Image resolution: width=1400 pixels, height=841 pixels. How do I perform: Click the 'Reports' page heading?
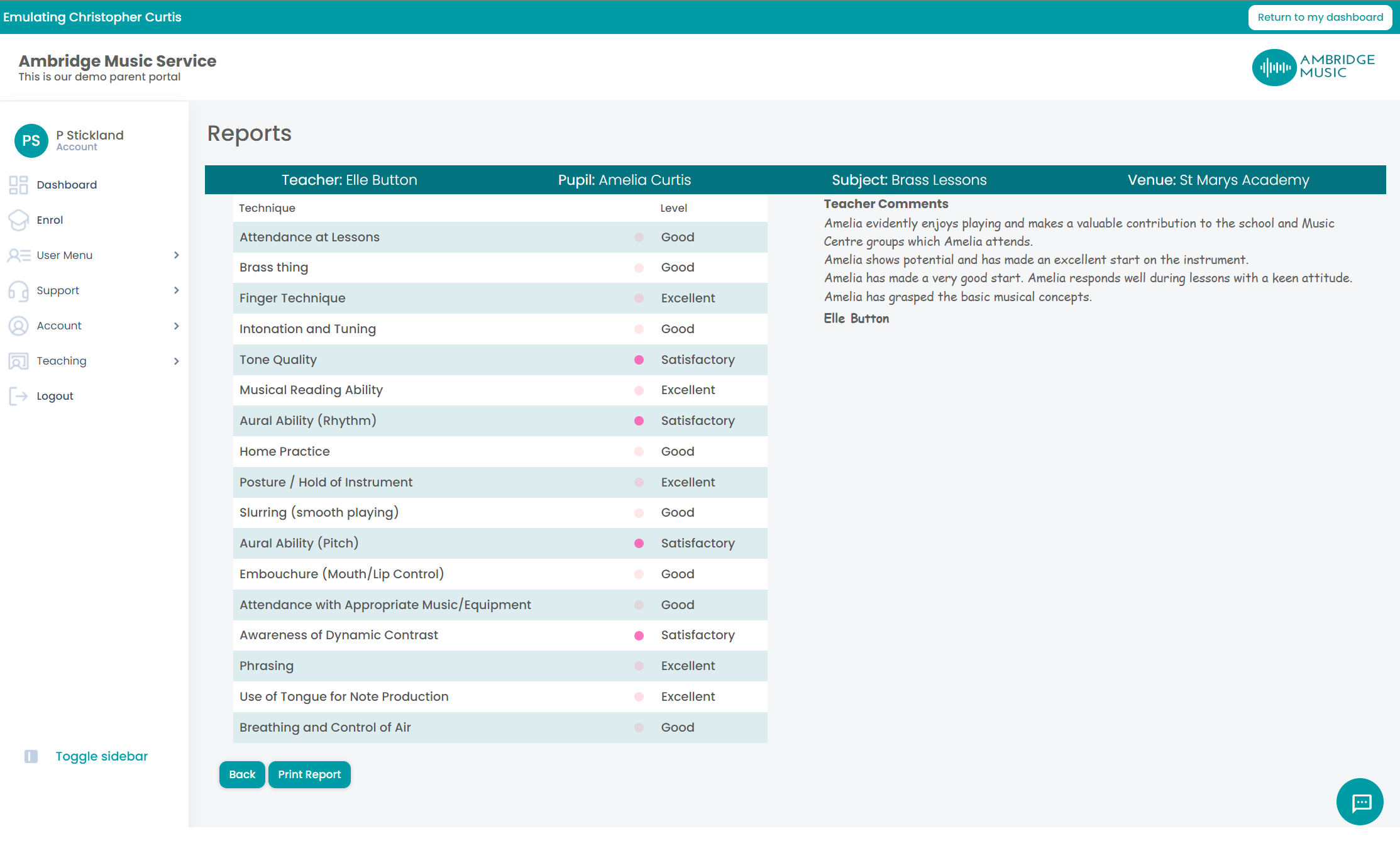pyautogui.click(x=250, y=133)
